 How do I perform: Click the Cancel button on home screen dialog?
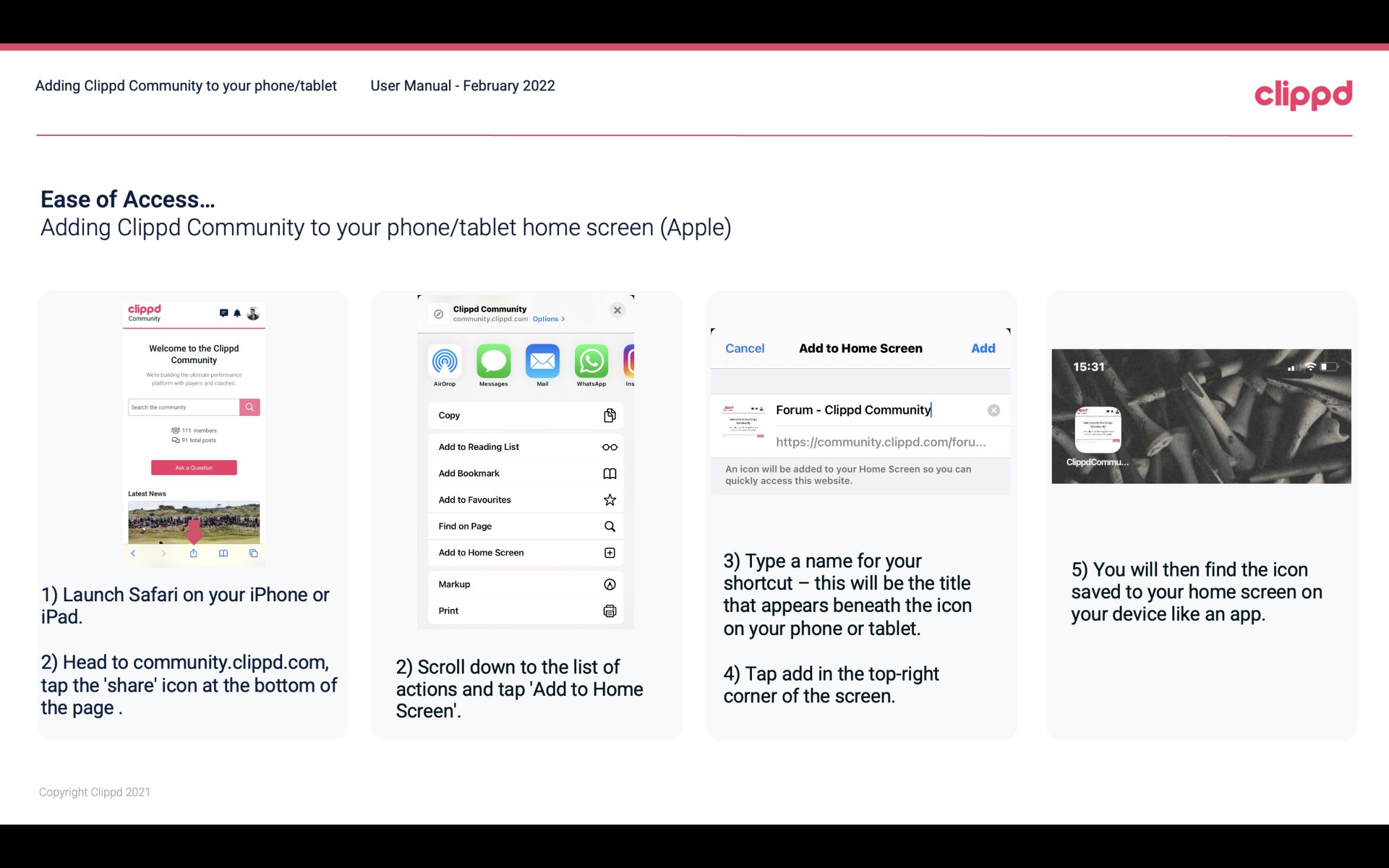point(744,348)
